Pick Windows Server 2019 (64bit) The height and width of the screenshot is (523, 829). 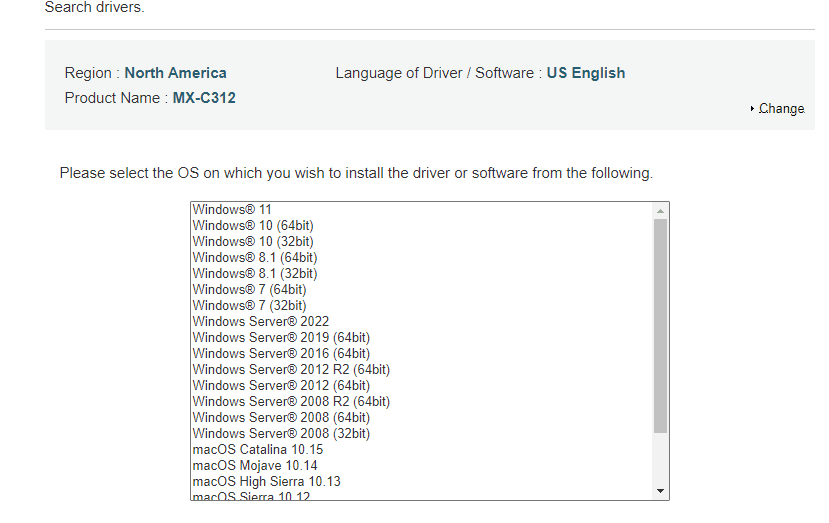pyautogui.click(x=281, y=338)
